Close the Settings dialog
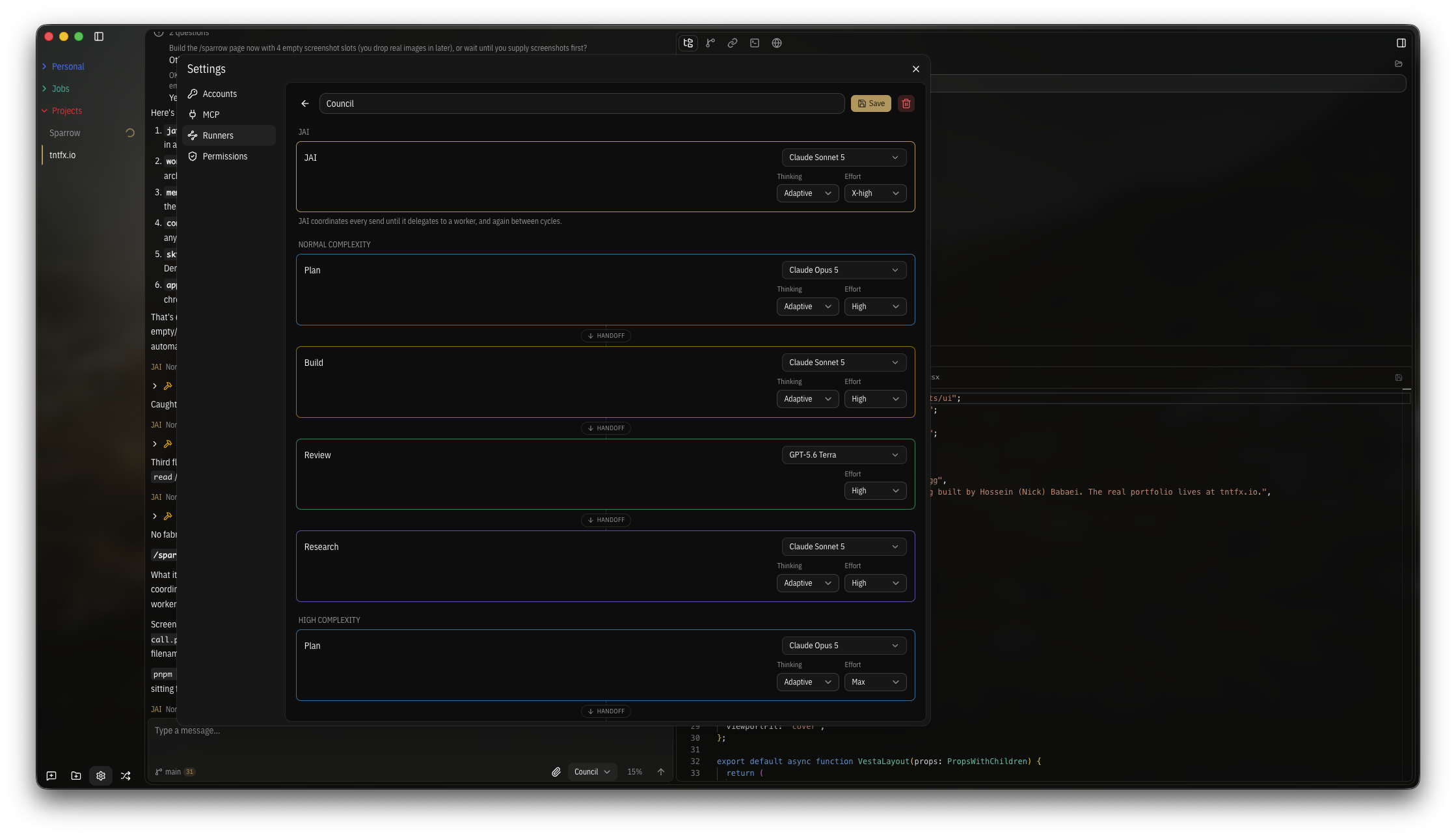 point(916,69)
